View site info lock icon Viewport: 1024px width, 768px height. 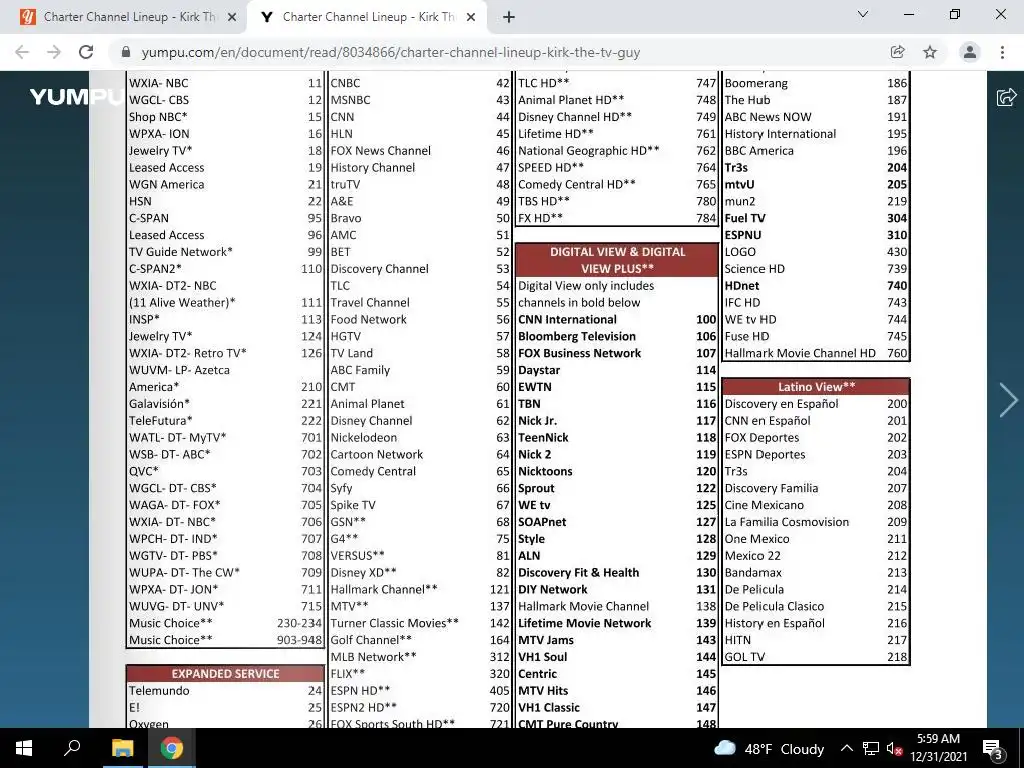coord(126,52)
